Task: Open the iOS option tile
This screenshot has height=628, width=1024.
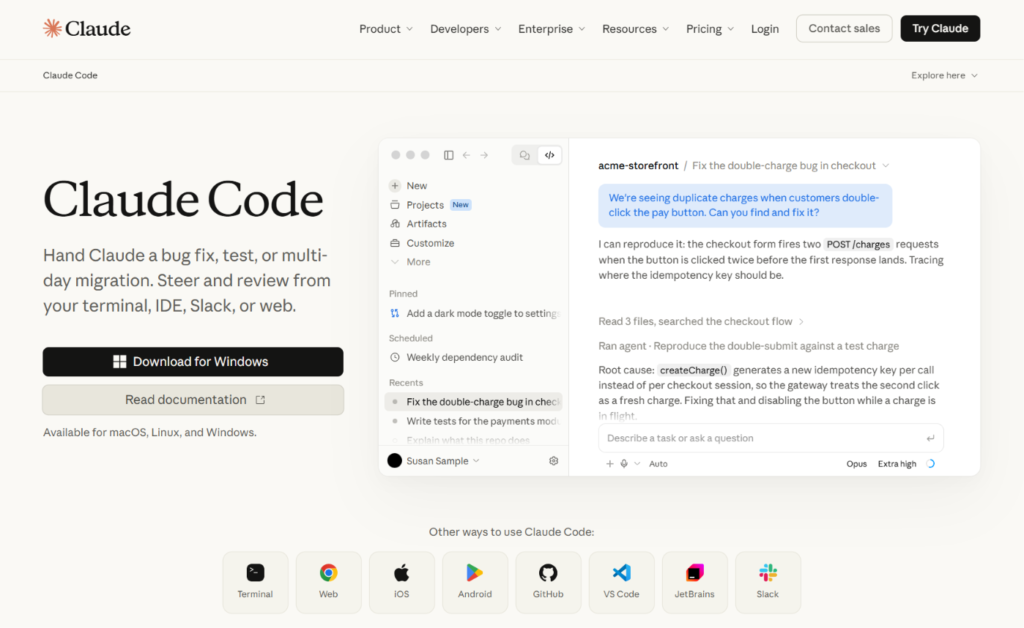Action: click(x=402, y=582)
